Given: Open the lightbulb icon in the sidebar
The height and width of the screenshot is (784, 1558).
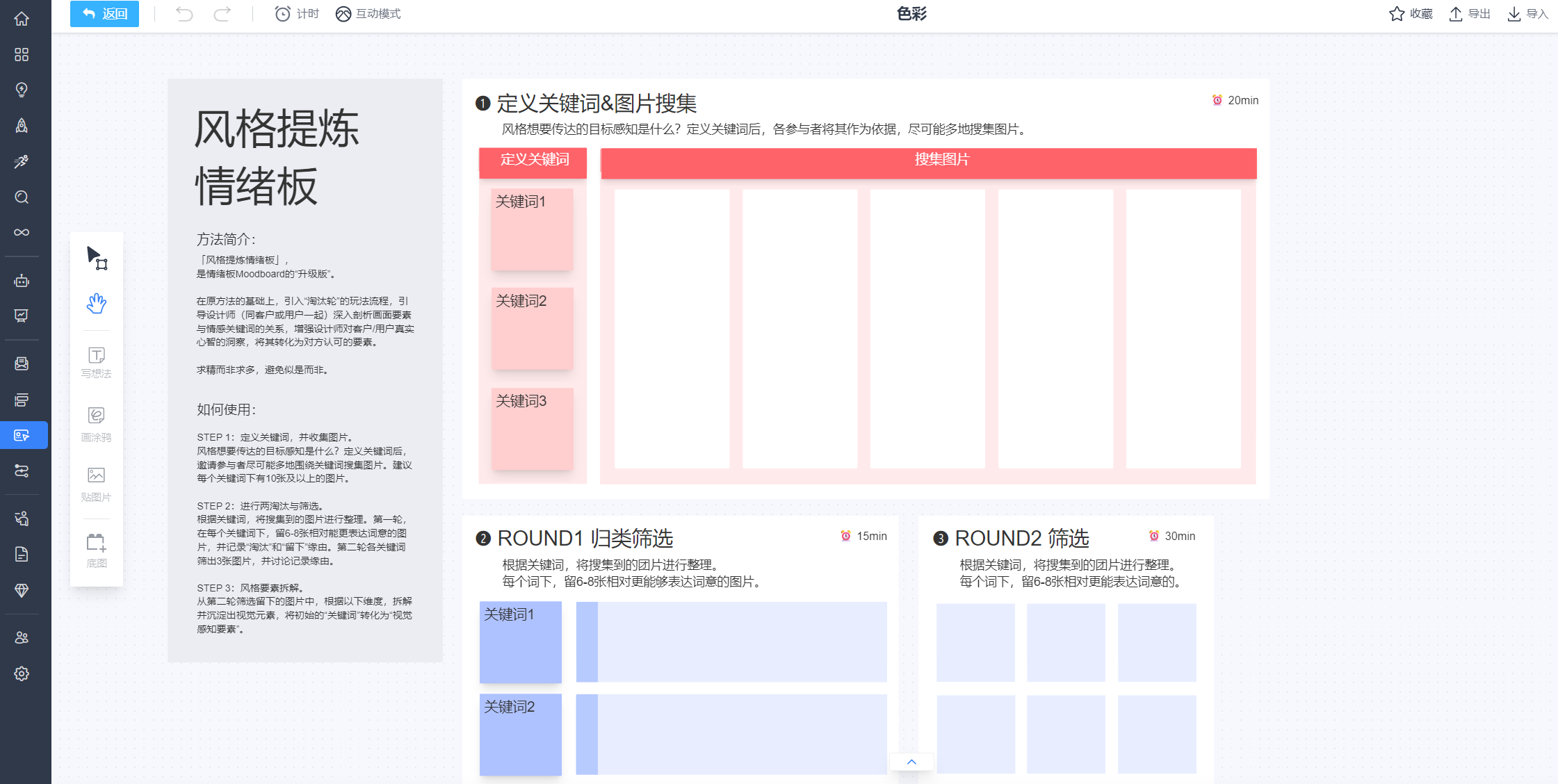Looking at the screenshot, I should click(x=22, y=90).
